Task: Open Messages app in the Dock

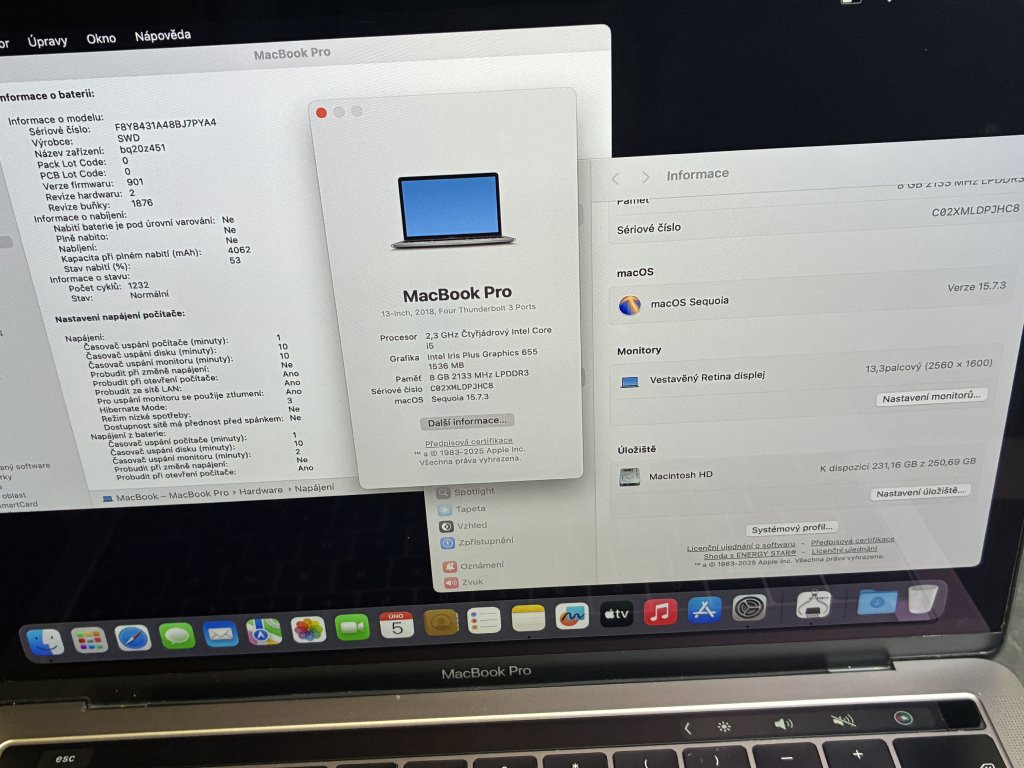Action: pyautogui.click(x=177, y=635)
